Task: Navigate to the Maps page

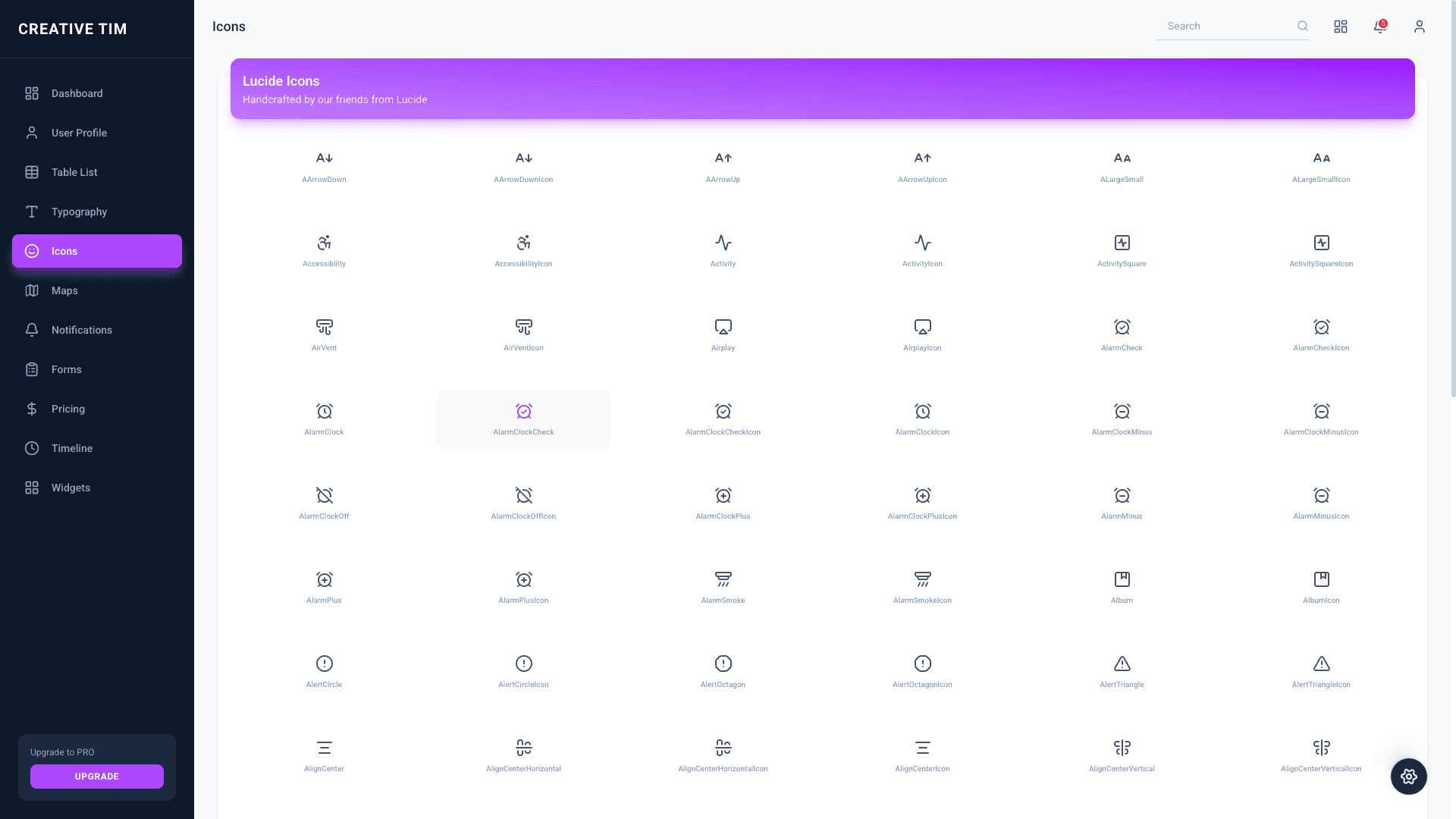Action: point(64,290)
